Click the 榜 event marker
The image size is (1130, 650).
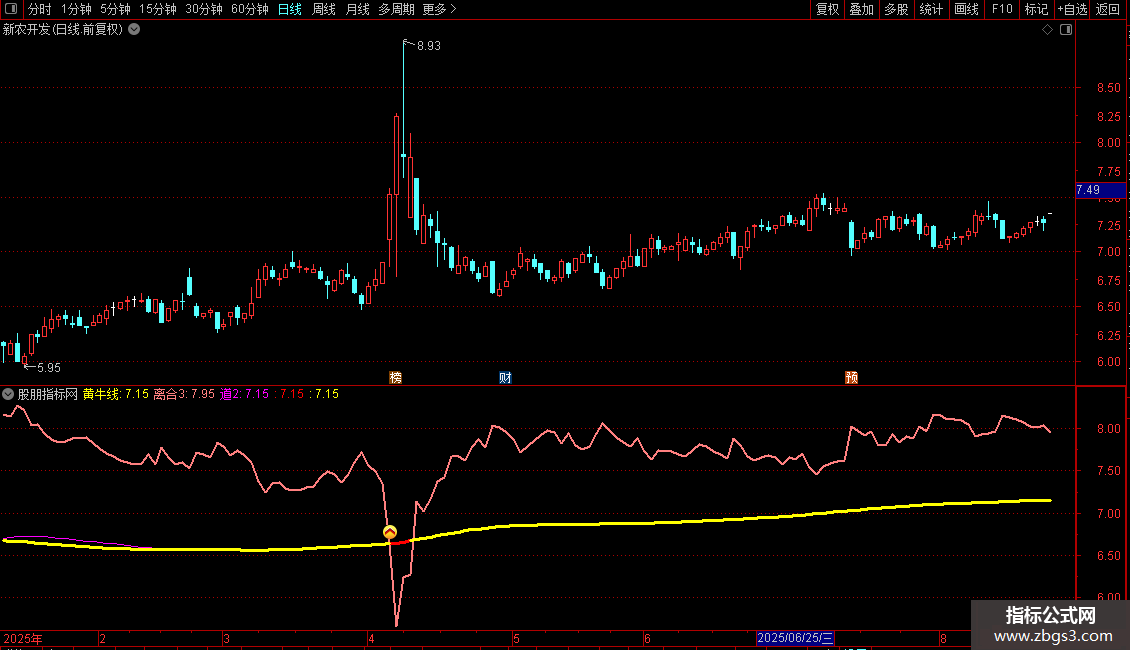(x=396, y=378)
